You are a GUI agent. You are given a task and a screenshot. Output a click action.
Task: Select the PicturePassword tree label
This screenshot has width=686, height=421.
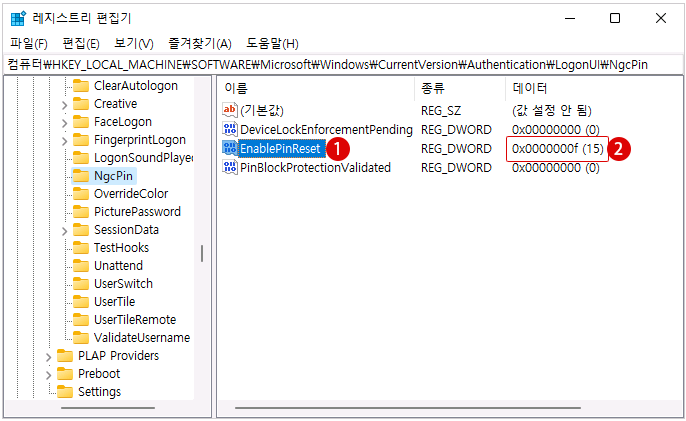pyautogui.click(x=137, y=211)
